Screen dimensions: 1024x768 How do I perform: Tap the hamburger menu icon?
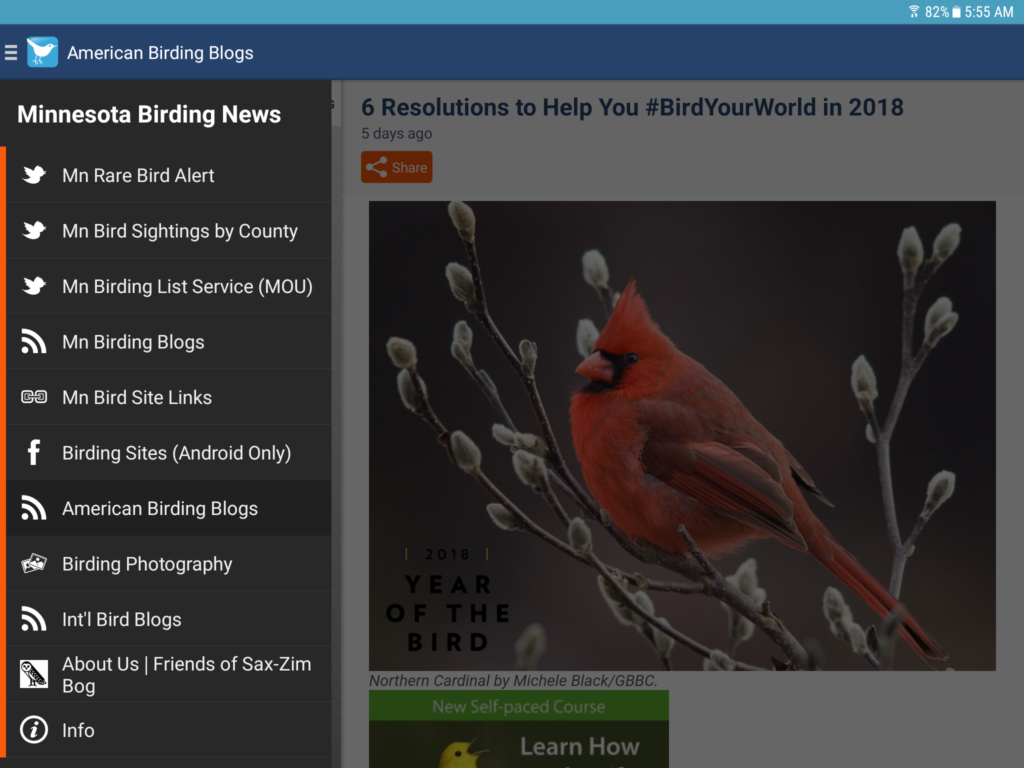click(10, 53)
